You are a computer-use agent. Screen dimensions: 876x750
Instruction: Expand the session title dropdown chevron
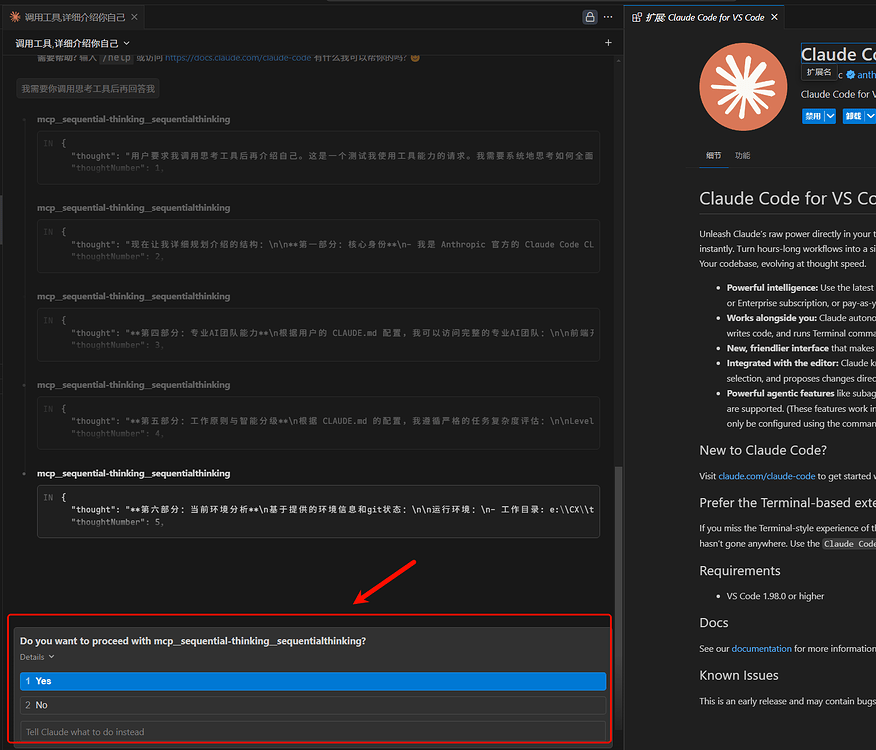pos(127,43)
